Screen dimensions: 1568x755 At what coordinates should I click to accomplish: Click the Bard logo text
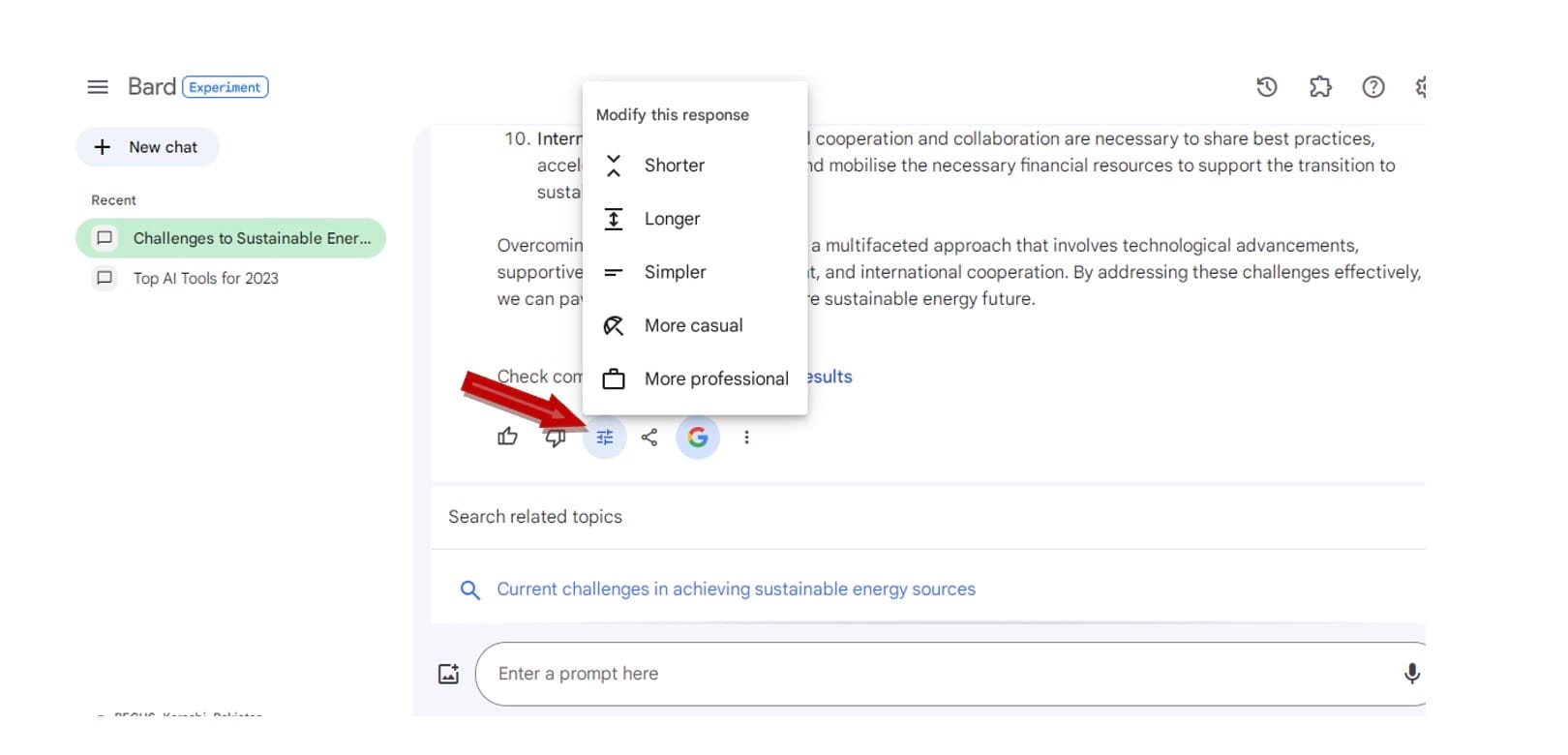click(x=152, y=87)
